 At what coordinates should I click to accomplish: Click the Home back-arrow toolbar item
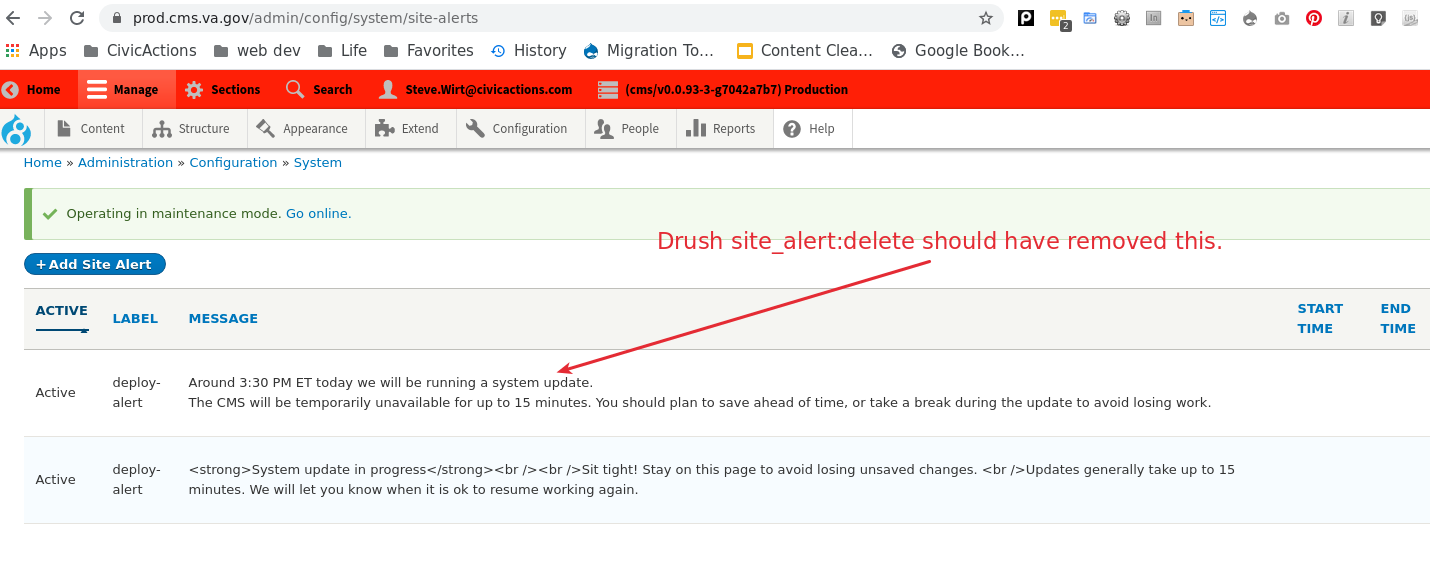[31, 89]
